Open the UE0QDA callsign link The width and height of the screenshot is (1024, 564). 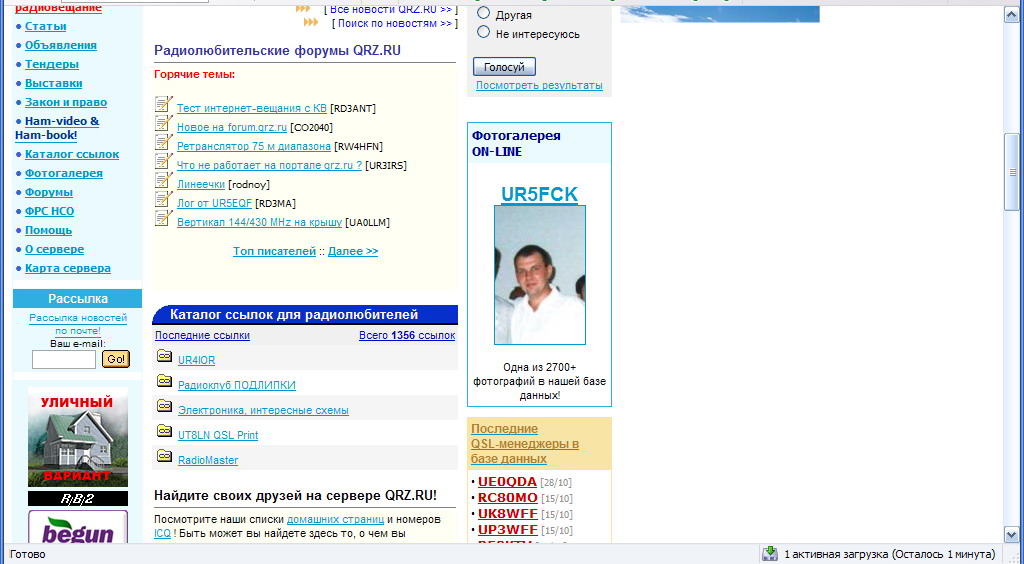[507, 482]
